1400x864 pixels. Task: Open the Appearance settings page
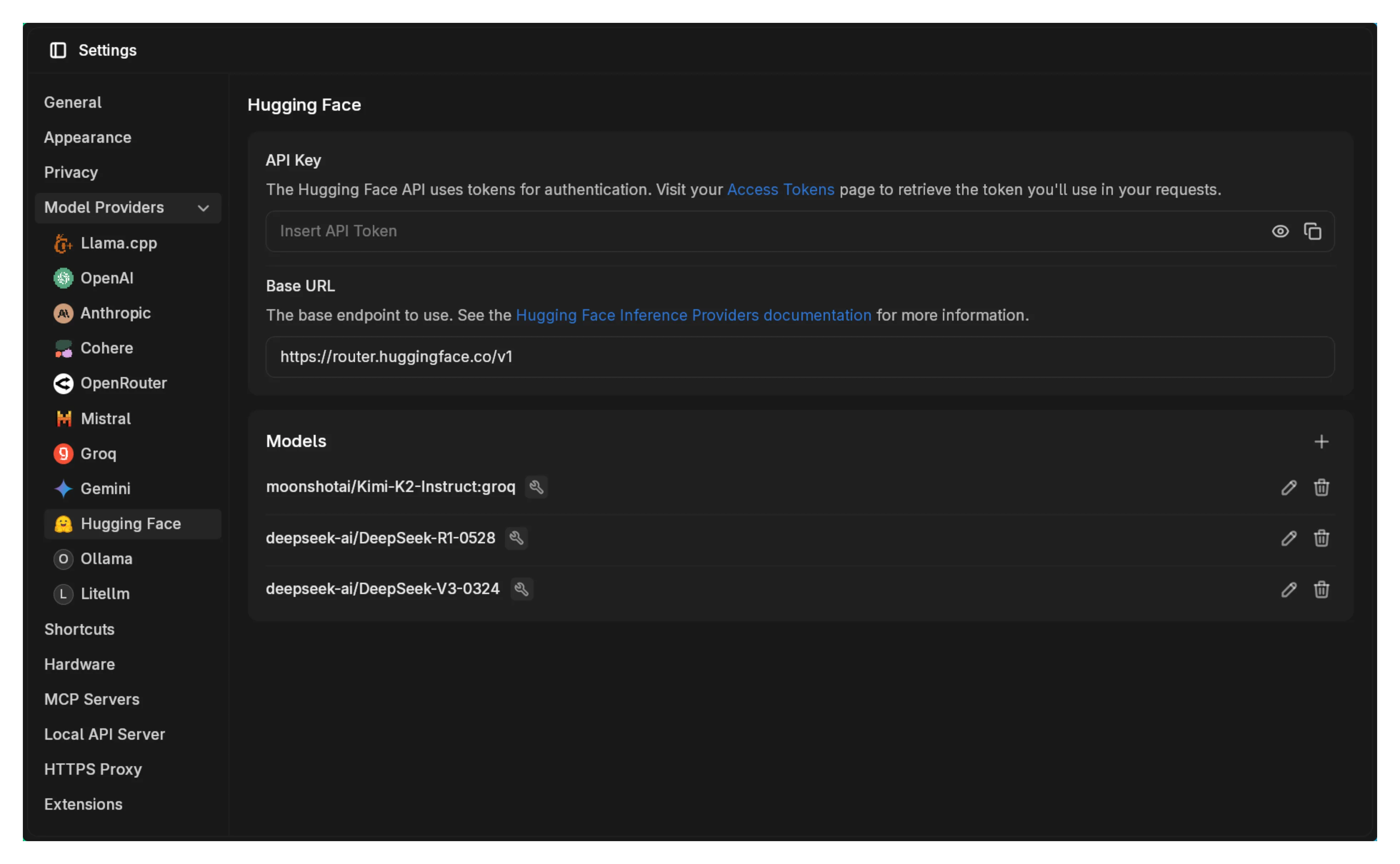[87, 138]
